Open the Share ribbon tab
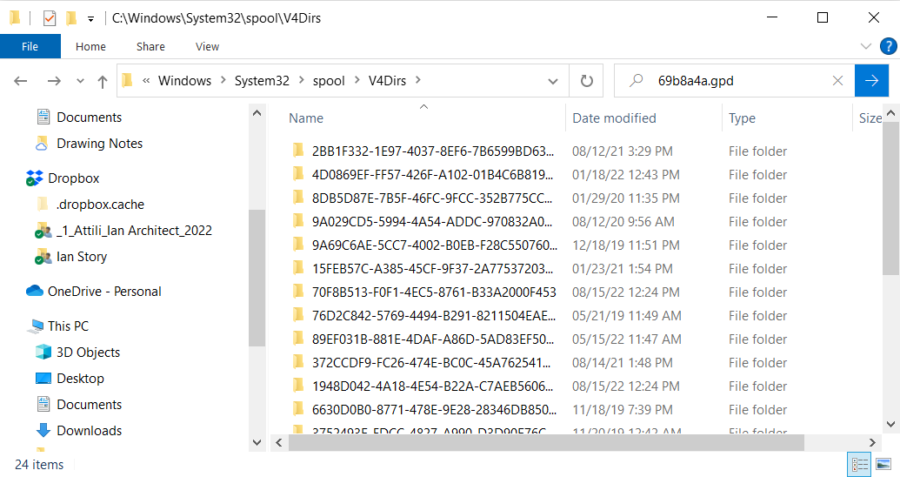 150,46
